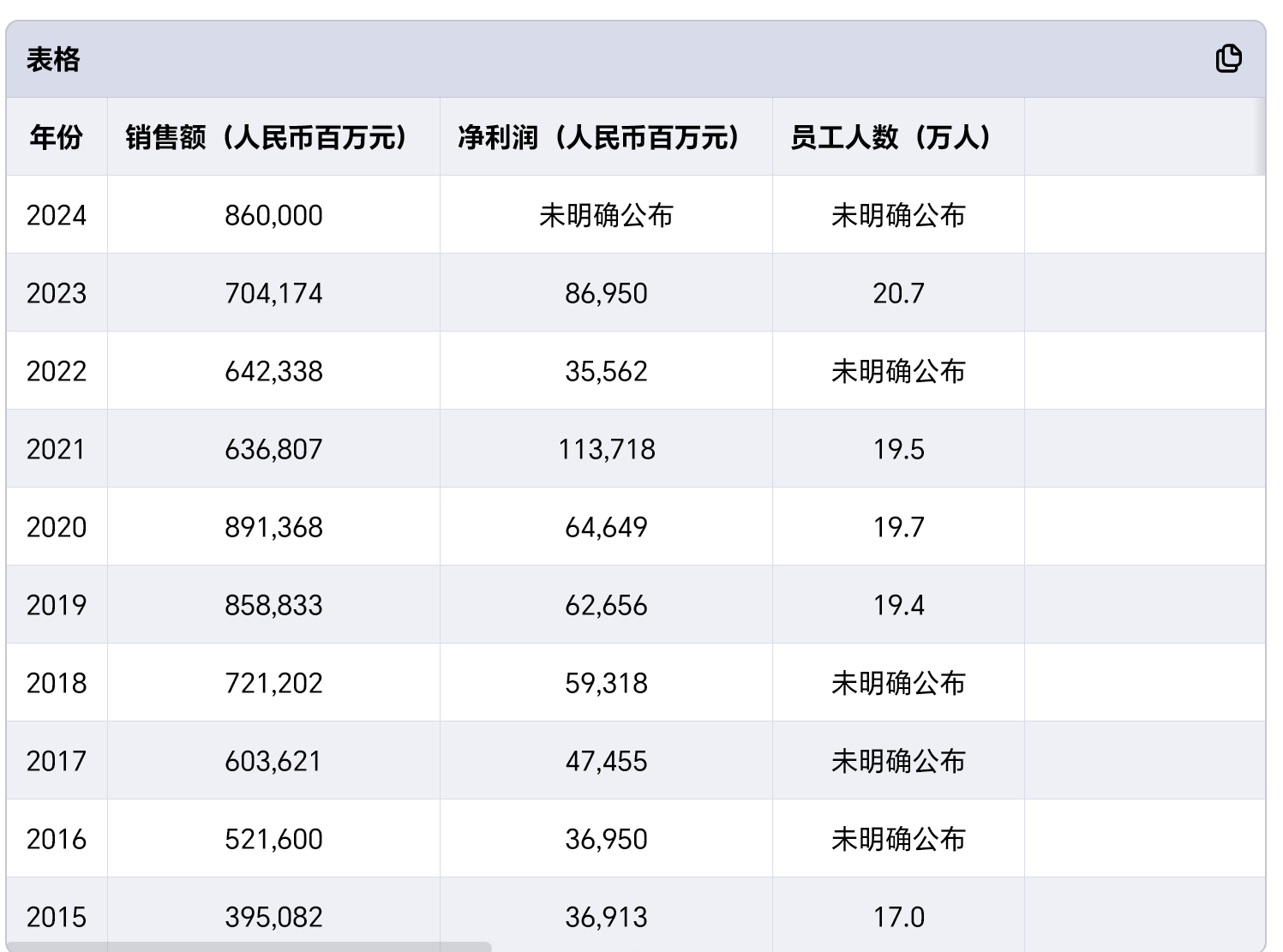This screenshot has width=1283, height=952.
Task: Click the 年份 column header
Action: pyautogui.click(x=57, y=137)
